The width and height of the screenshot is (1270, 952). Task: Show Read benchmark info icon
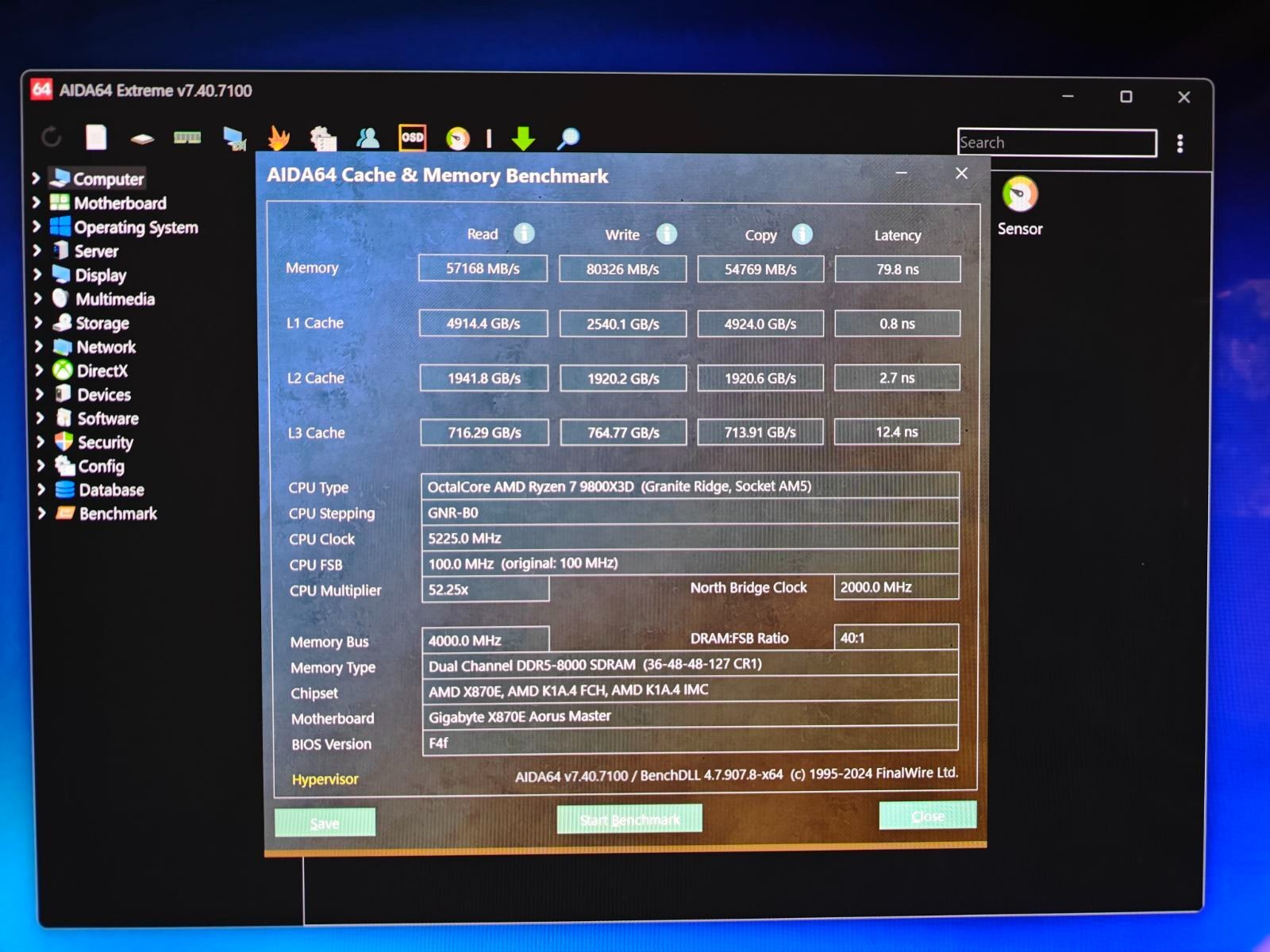click(x=524, y=233)
